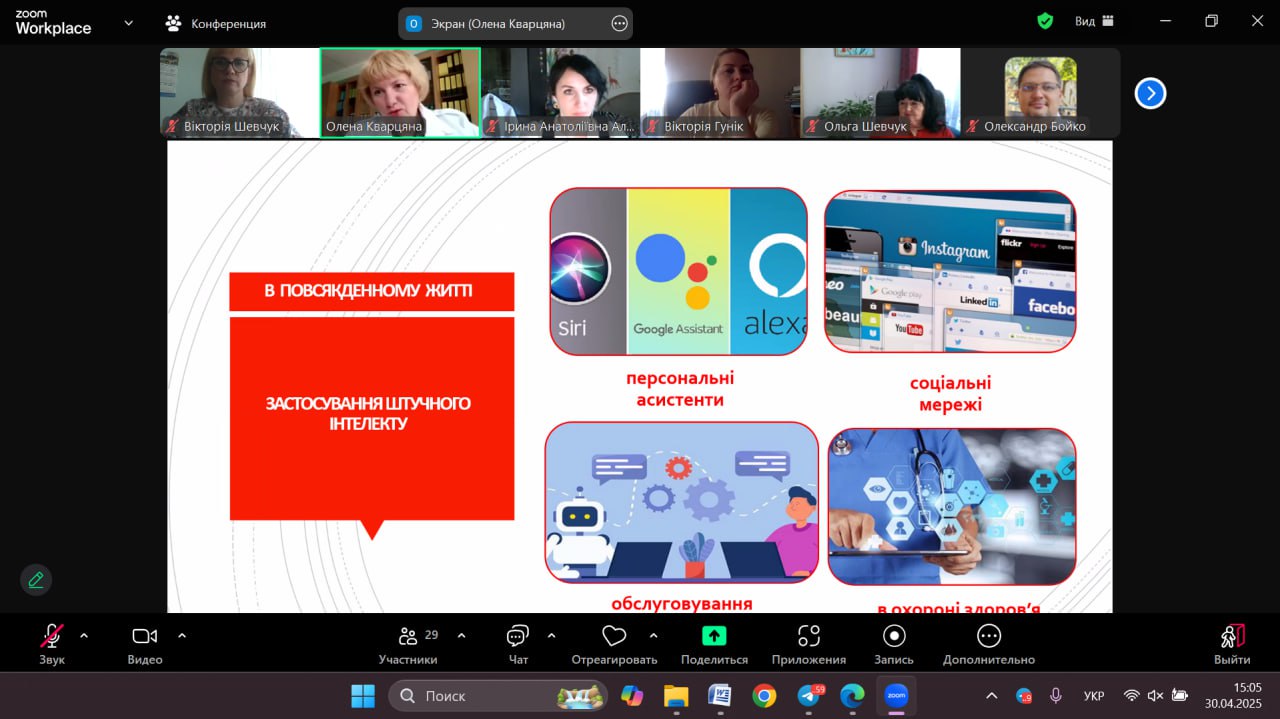Click the Отреагировать reactions heart icon

click(x=613, y=637)
